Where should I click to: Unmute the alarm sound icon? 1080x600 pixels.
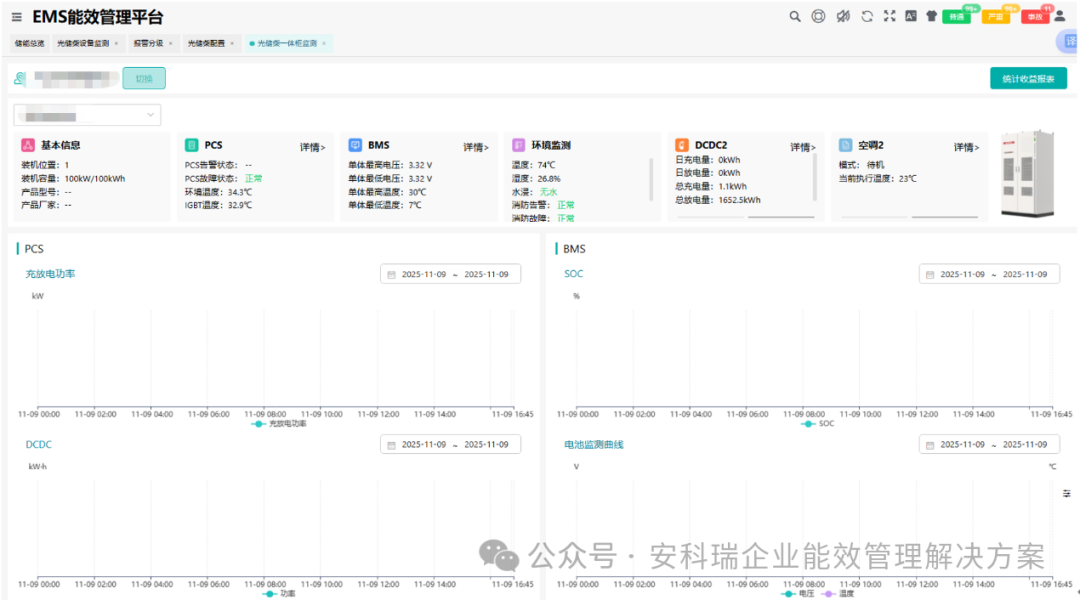click(843, 17)
